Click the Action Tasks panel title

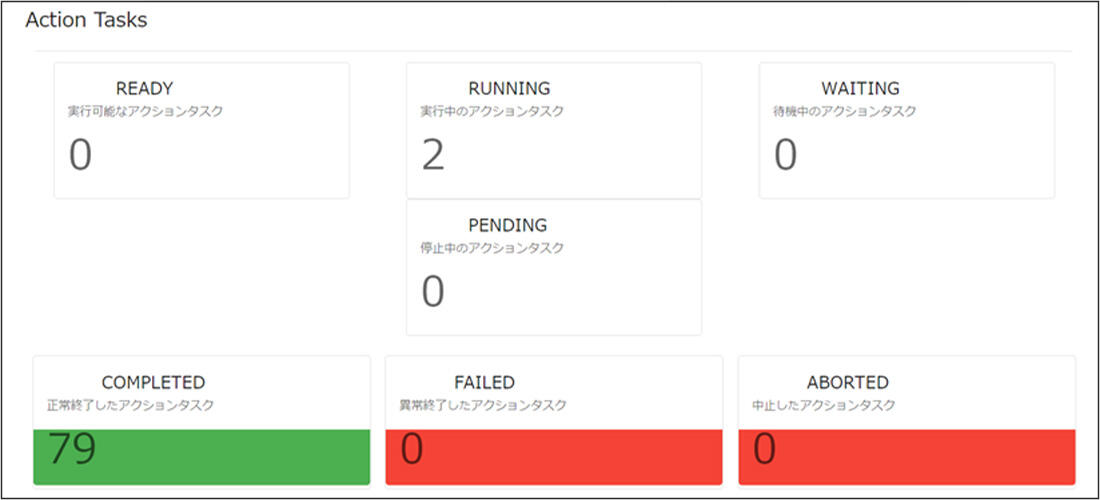click(x=86, y=20)
